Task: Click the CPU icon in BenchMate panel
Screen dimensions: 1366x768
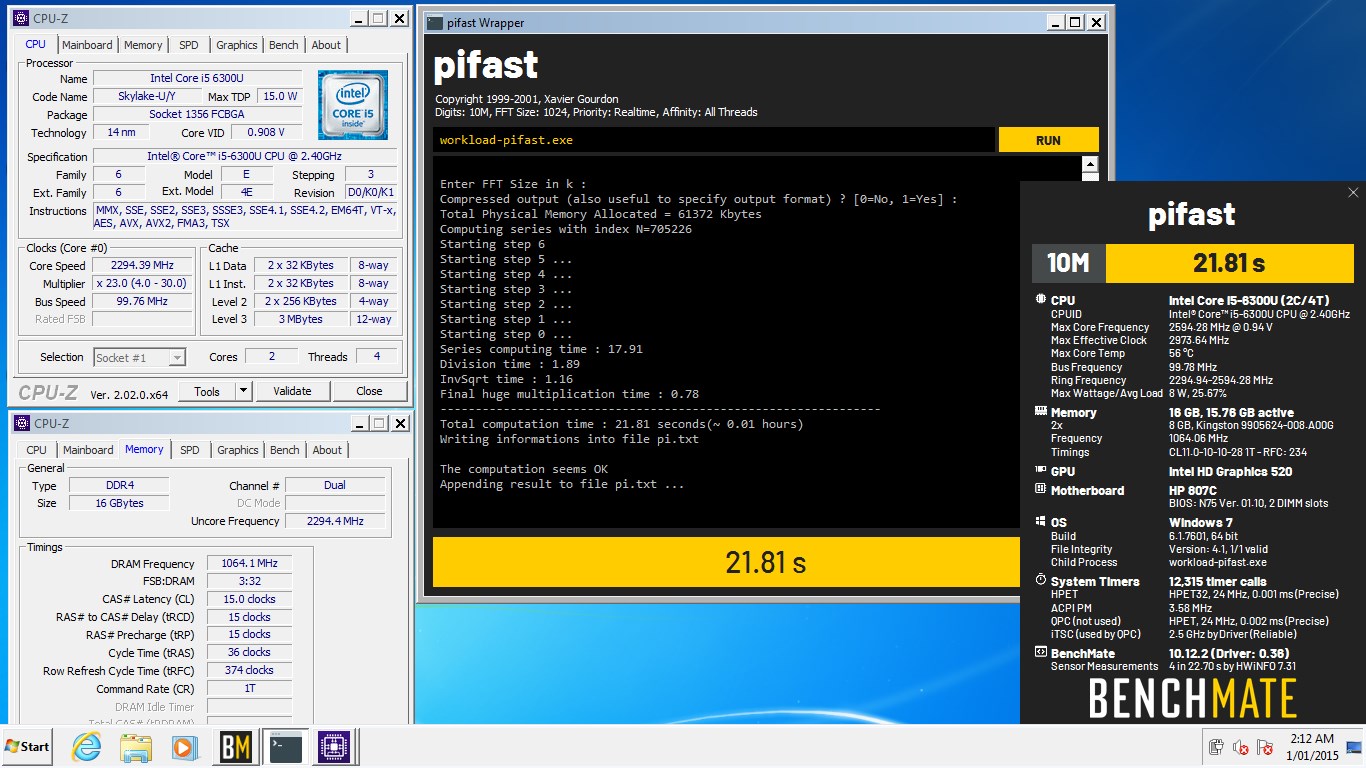Action: 1041,300
